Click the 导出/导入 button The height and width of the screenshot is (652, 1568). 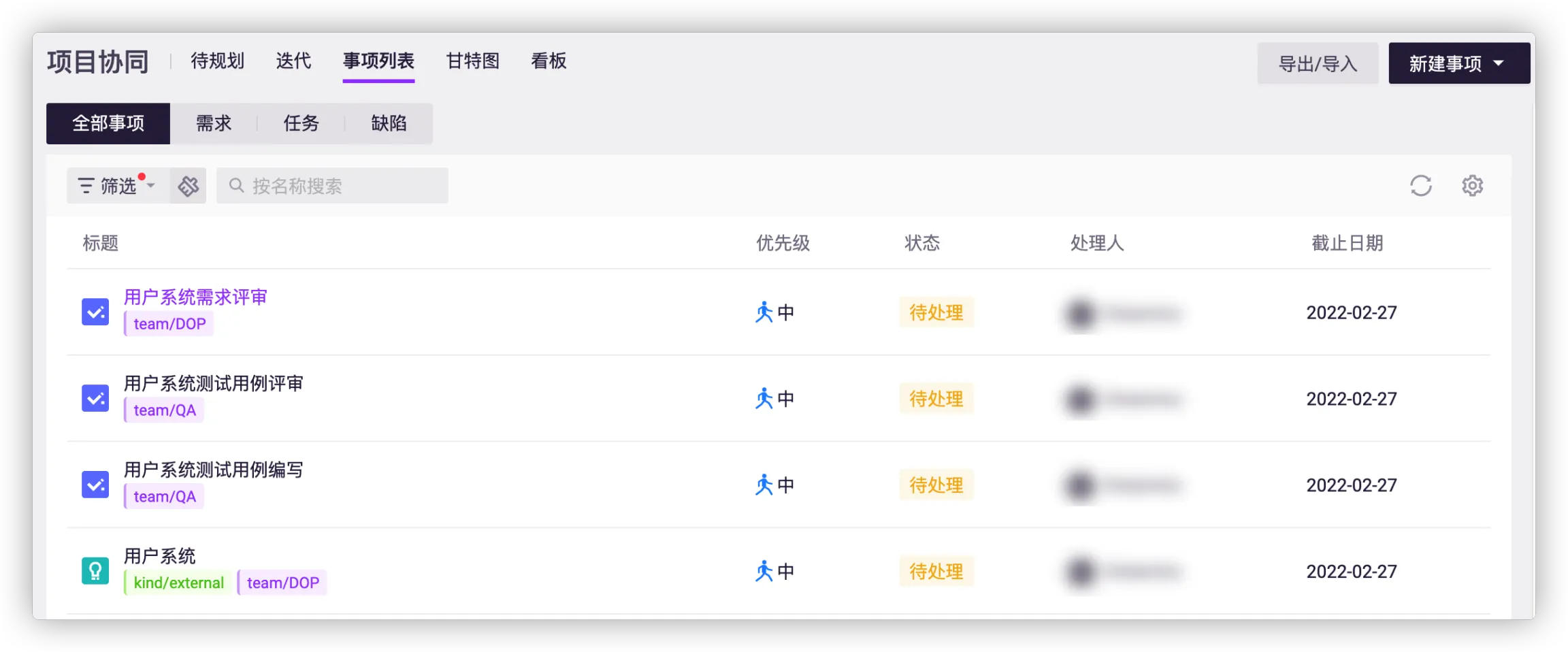[1318, 63]
